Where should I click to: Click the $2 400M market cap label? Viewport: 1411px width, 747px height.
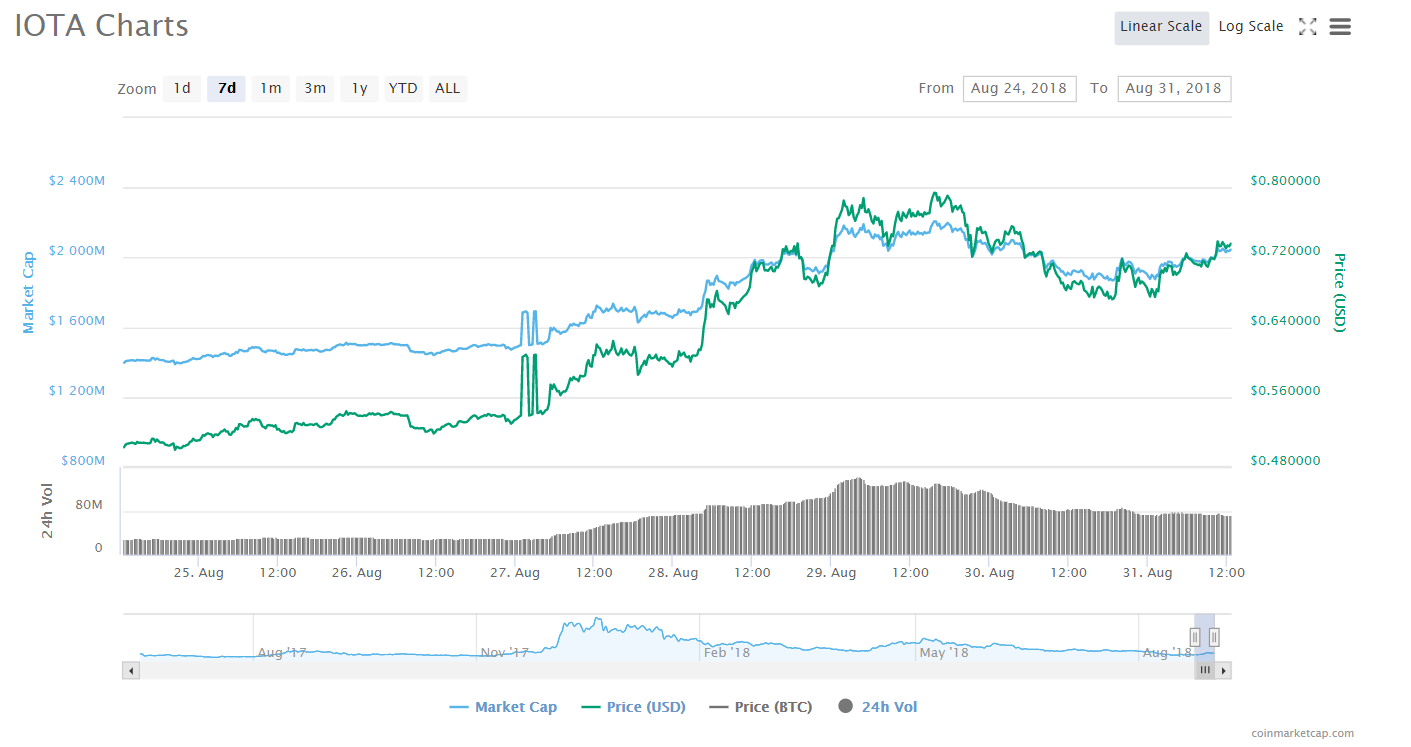[76, 181]
